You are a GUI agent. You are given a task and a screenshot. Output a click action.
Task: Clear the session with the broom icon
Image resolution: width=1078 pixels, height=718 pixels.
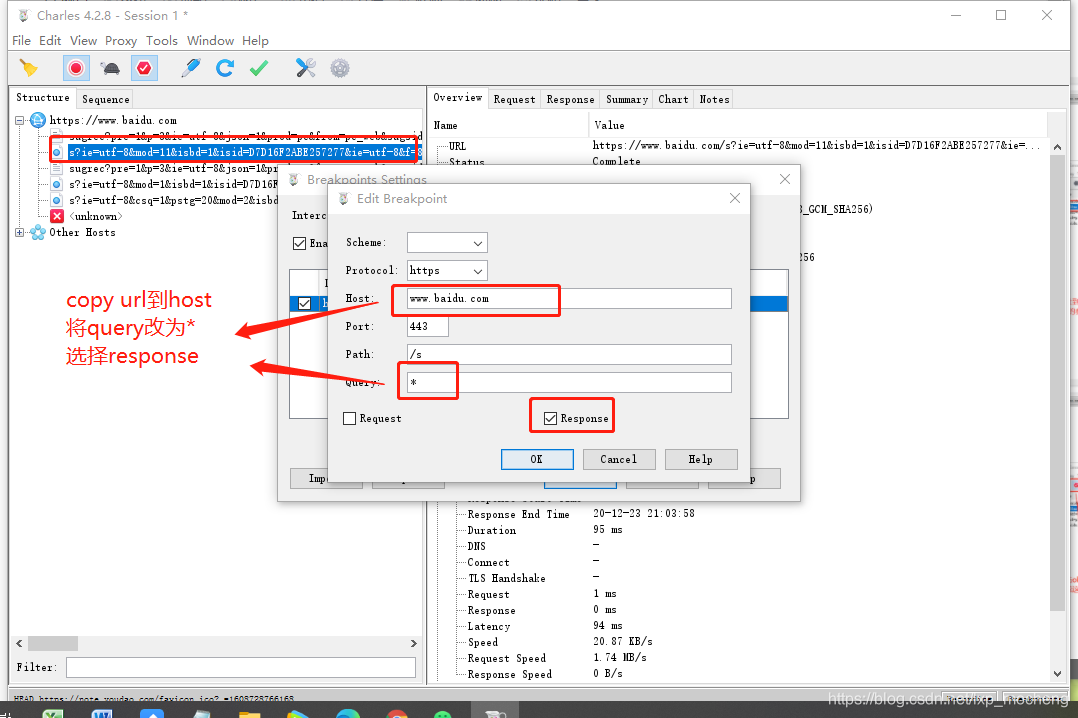(x=28, y=68)
